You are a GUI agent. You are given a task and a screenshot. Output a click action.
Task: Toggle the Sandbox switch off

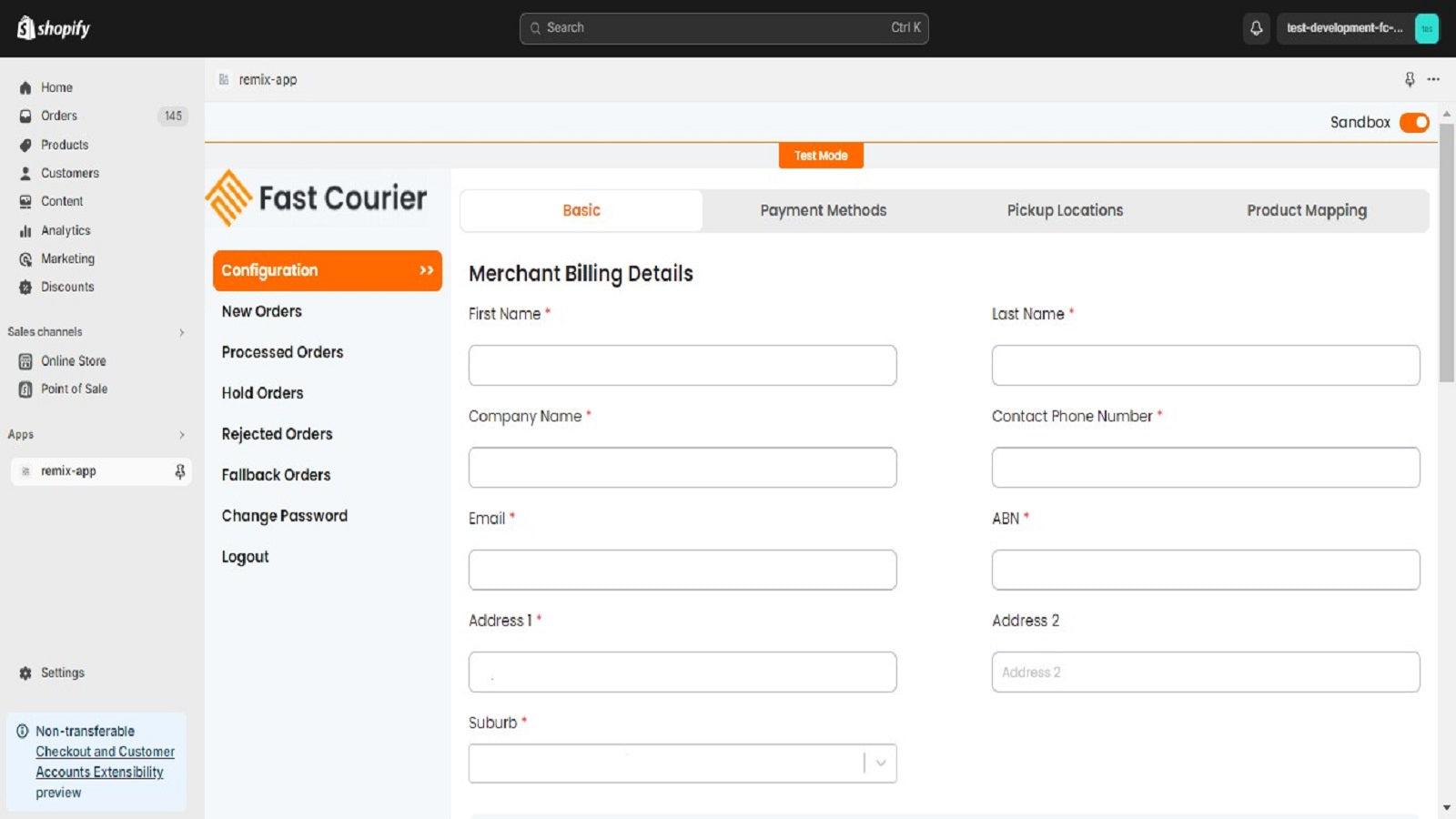tap(1414, 122)
